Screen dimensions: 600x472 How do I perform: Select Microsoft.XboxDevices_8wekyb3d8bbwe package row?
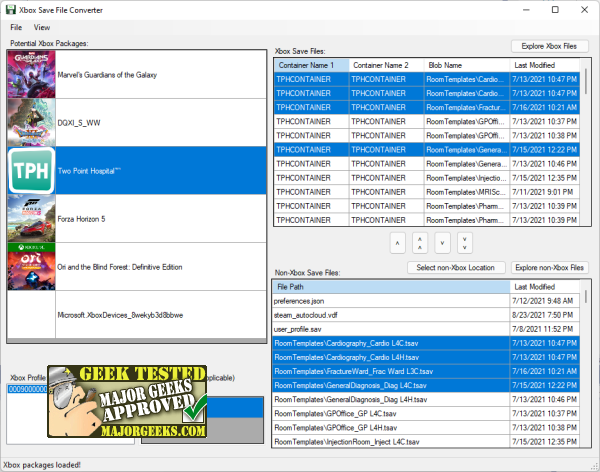pos(137,315)
